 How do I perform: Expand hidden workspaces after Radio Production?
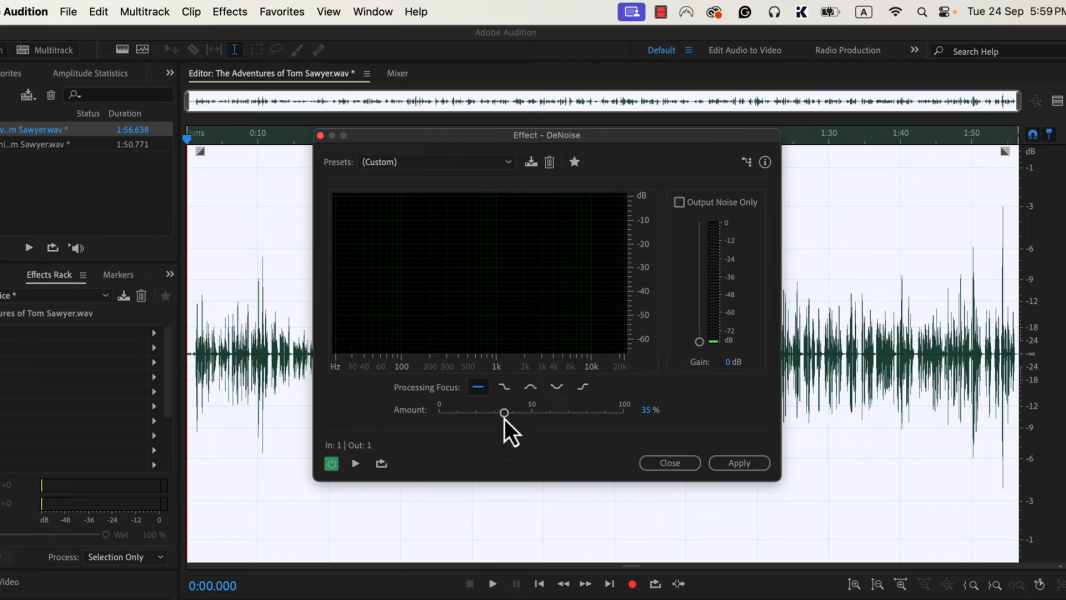pyautogui.click(x=914, y=50)
